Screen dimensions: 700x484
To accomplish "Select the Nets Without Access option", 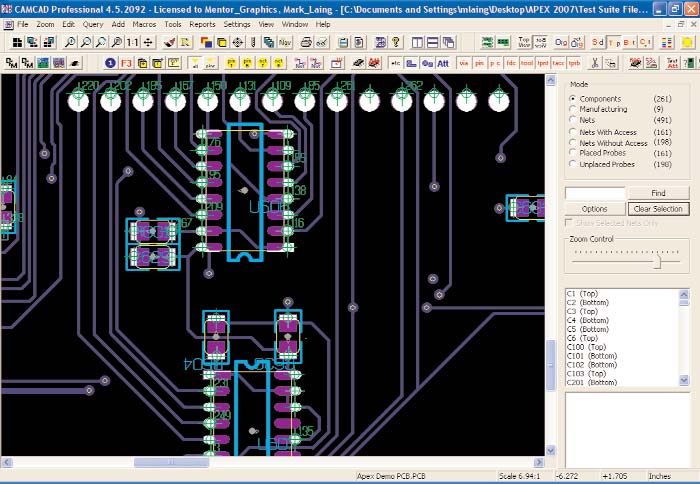I will [x=571, y=143].
